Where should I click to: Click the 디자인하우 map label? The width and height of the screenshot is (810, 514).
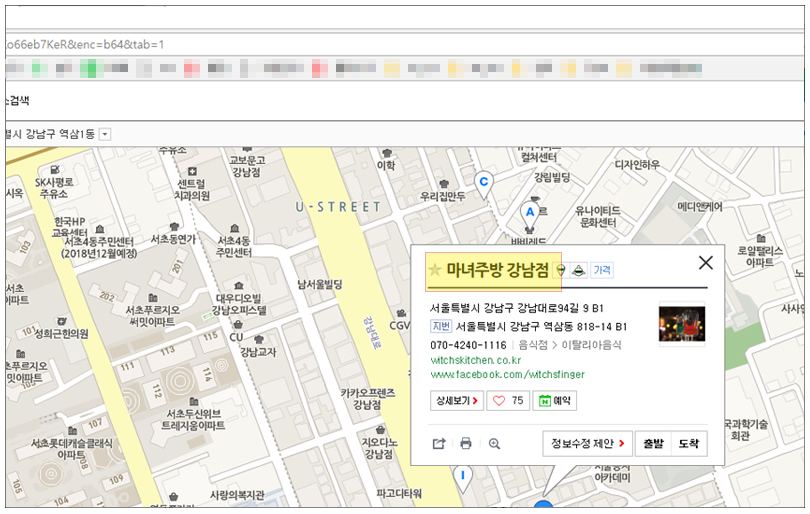(637, 164)
